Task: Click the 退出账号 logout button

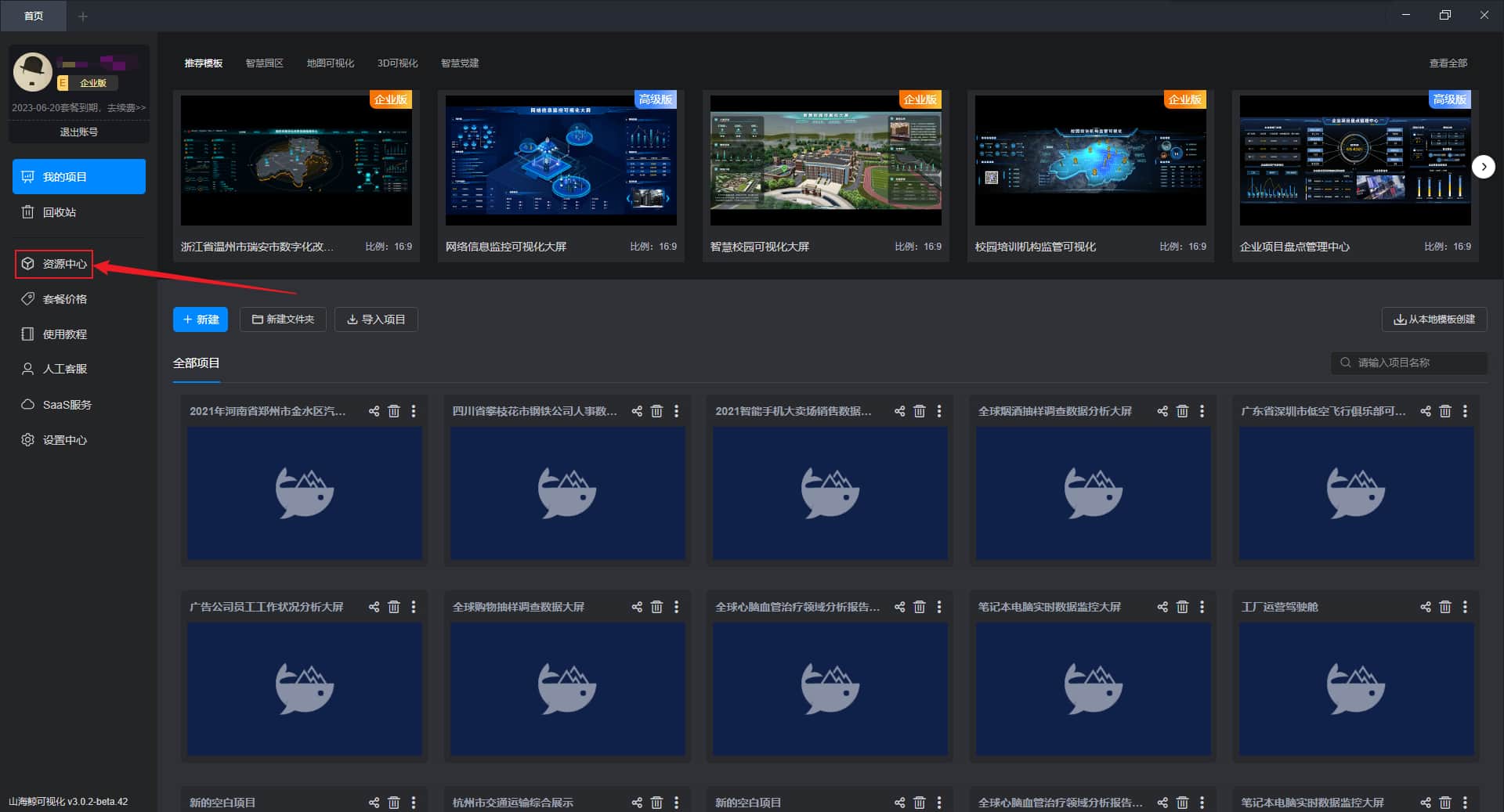Action: coord(79,132)
